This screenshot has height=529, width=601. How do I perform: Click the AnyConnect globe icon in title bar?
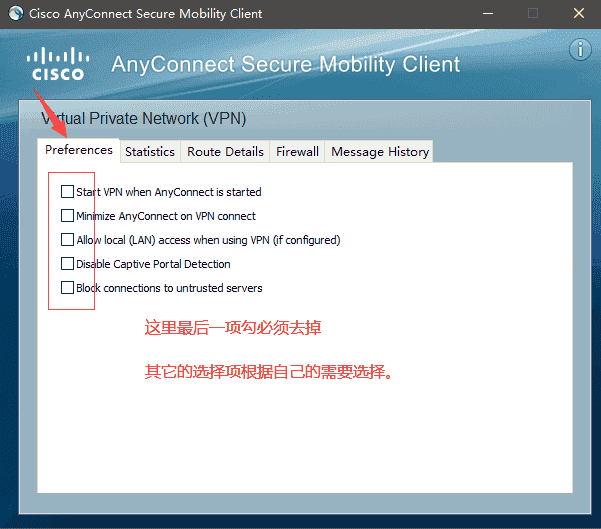click(x=13, y=14)
